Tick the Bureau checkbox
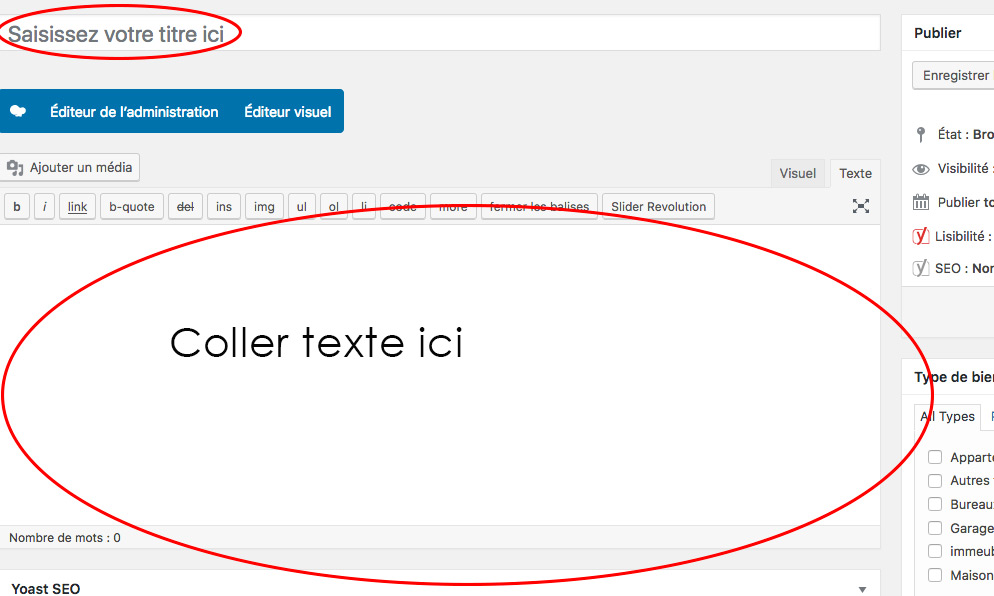The height and width of the screenshot is (596, 994). tap(935, 504)
